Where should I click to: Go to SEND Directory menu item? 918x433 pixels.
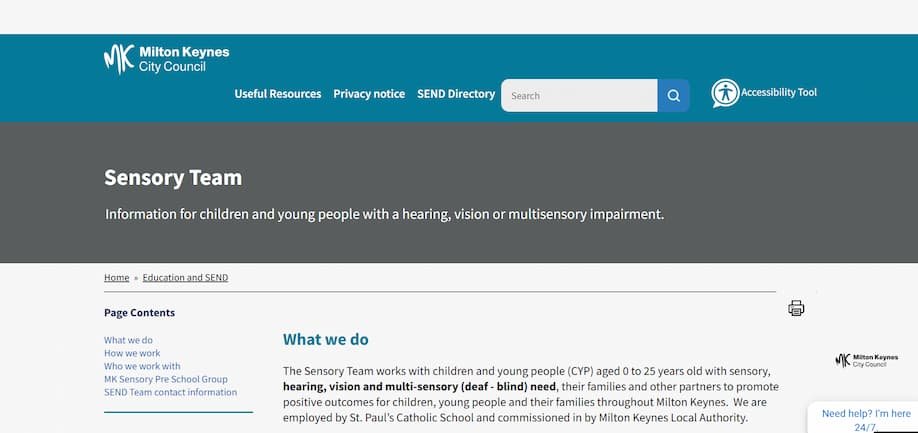coord(456,94)
